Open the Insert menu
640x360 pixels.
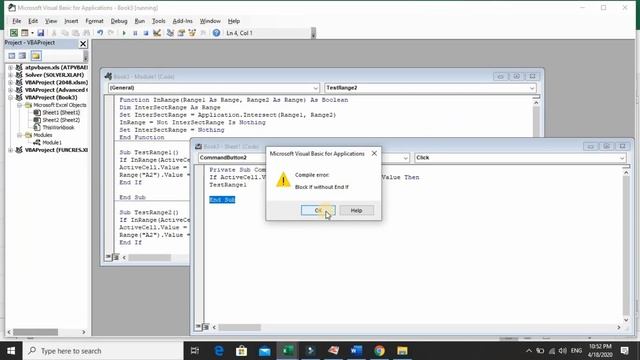pos(71,21)
